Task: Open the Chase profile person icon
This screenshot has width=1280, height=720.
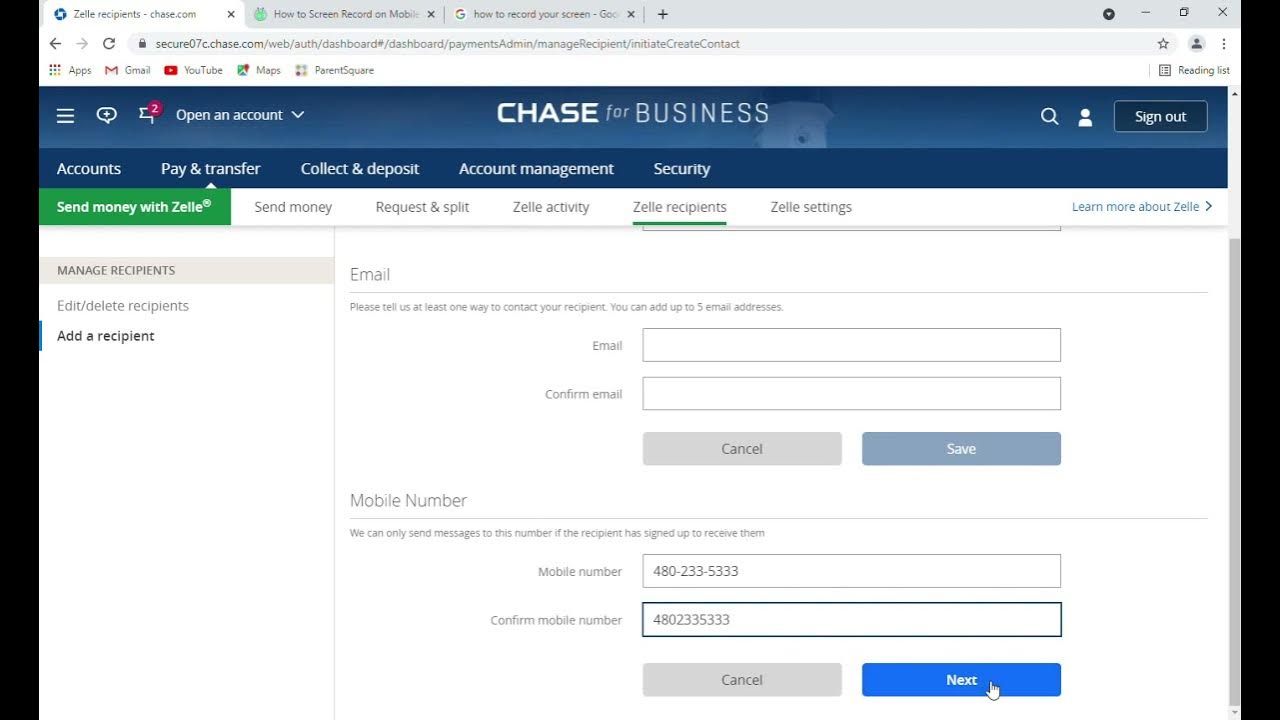Action: point(1085,117)
